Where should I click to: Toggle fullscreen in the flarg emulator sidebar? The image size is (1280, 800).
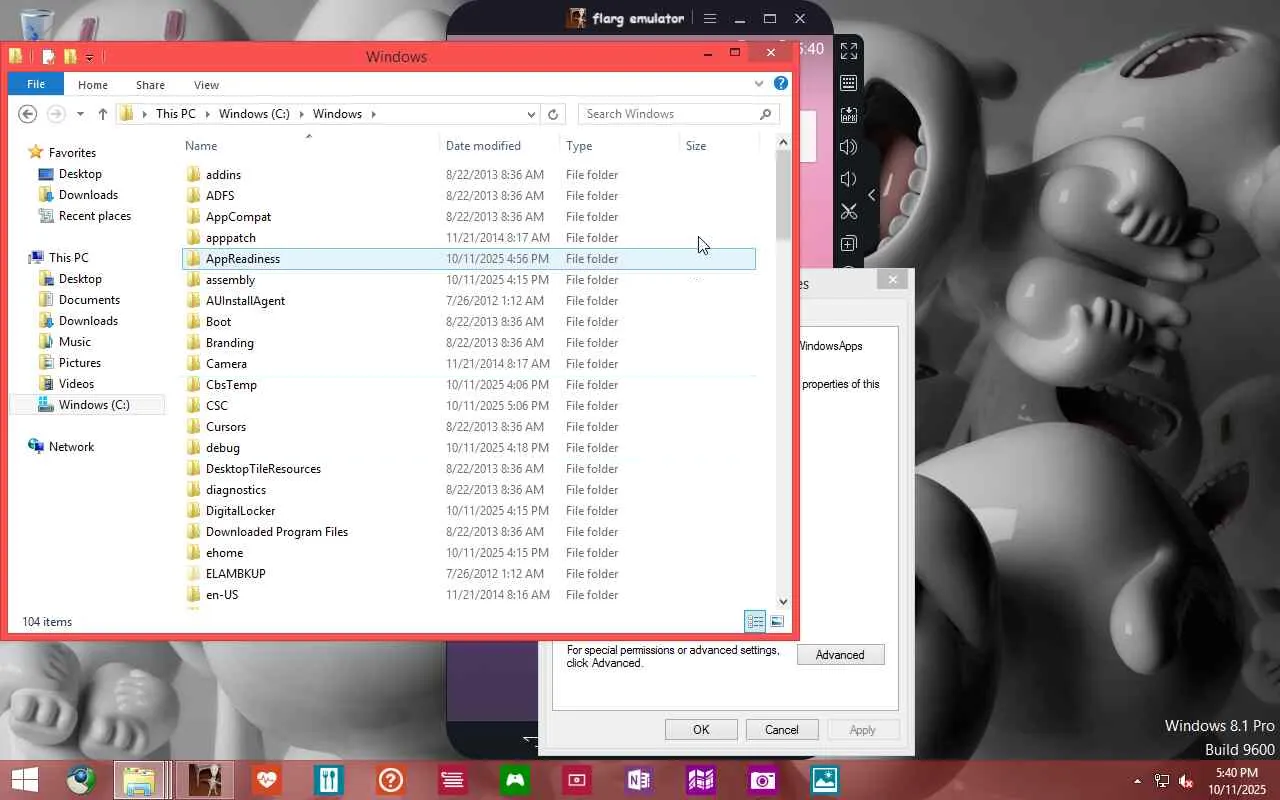pyautogui.click(x=848, y=51)
